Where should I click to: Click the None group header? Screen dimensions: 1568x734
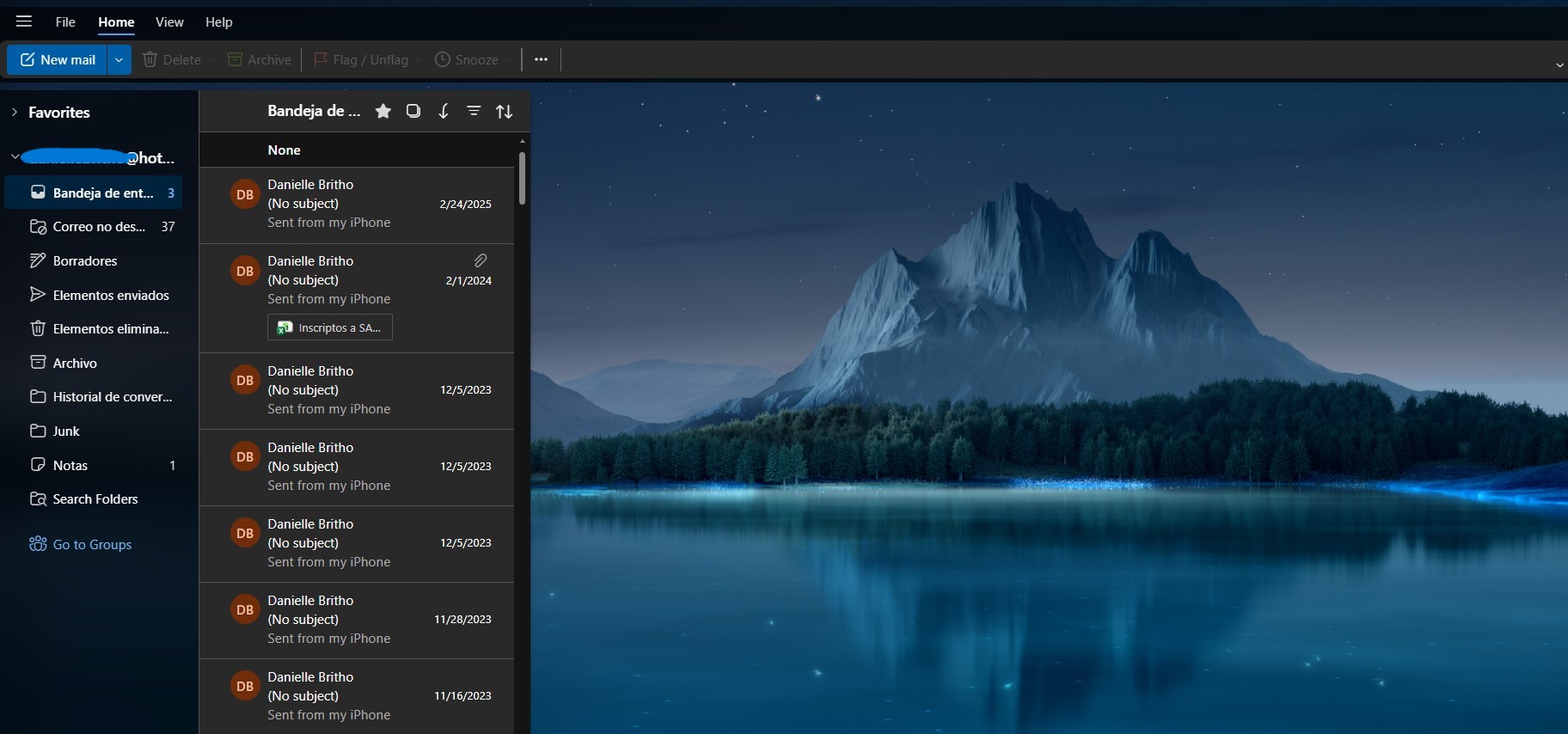pyautogui.click(x=357, y=150)
